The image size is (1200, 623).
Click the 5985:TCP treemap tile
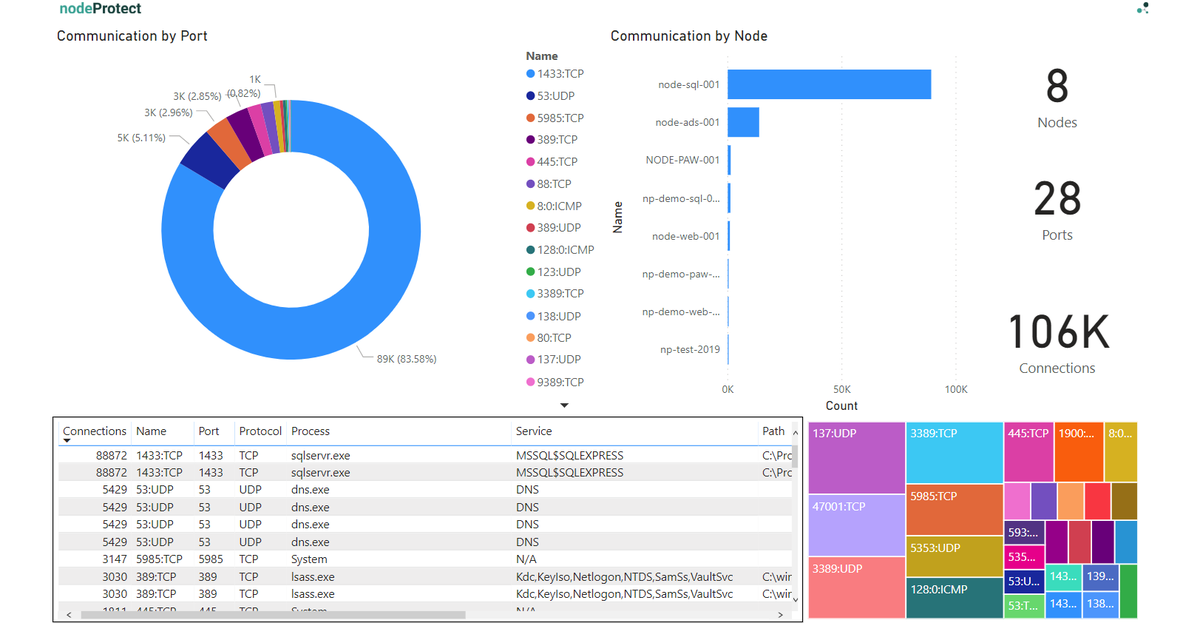[955, 510]
